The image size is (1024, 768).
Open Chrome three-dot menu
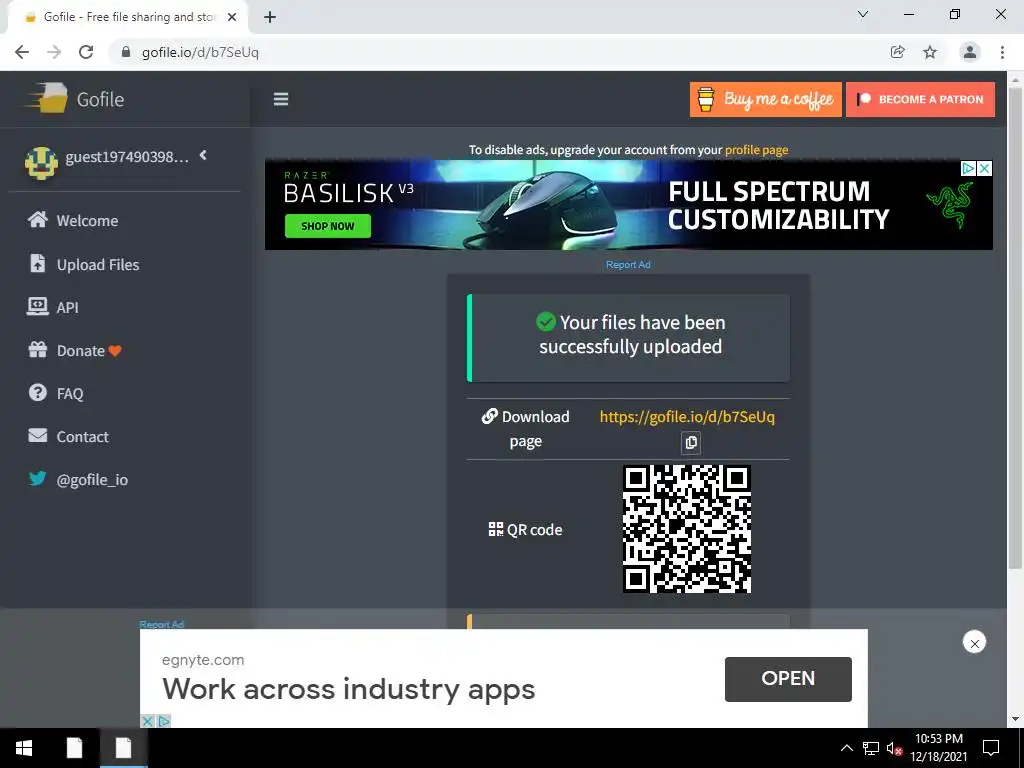pyautogui.click(x=1002, y=52)
